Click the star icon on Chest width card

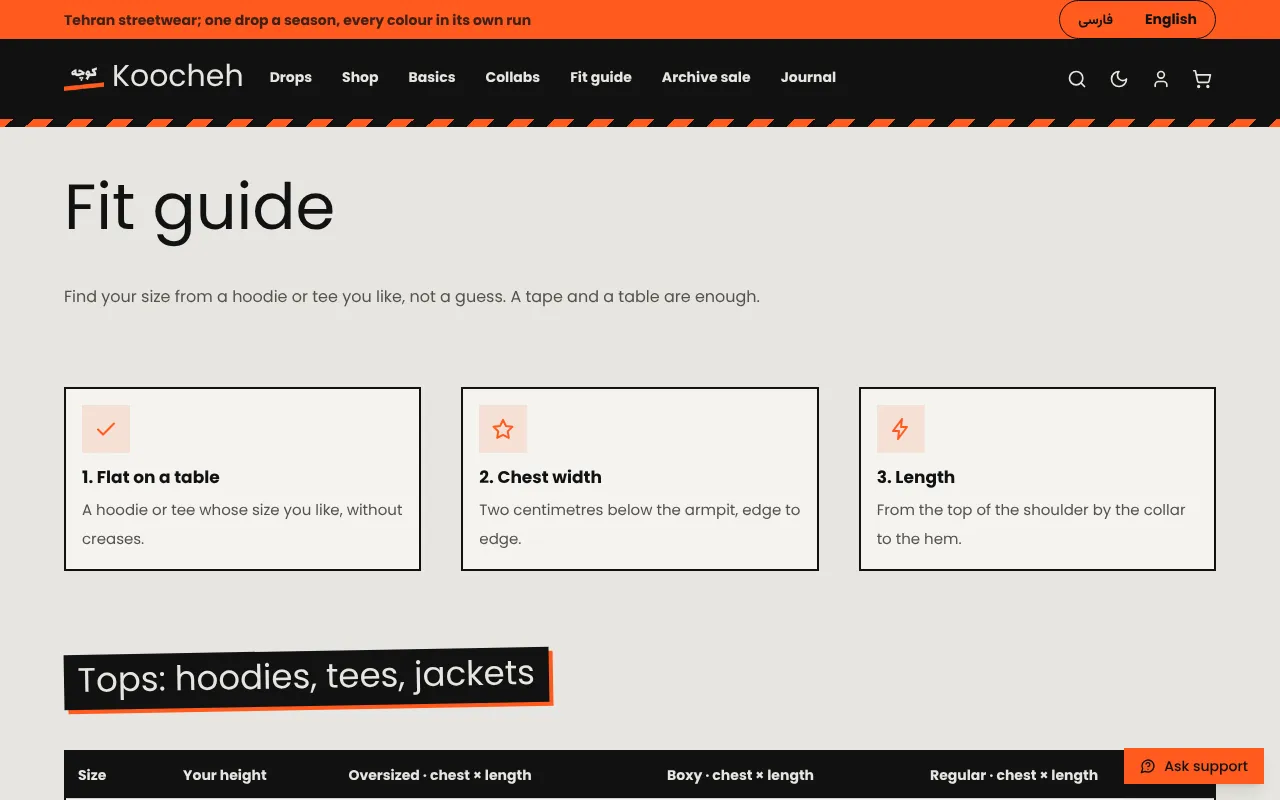[x=503, y=429]
